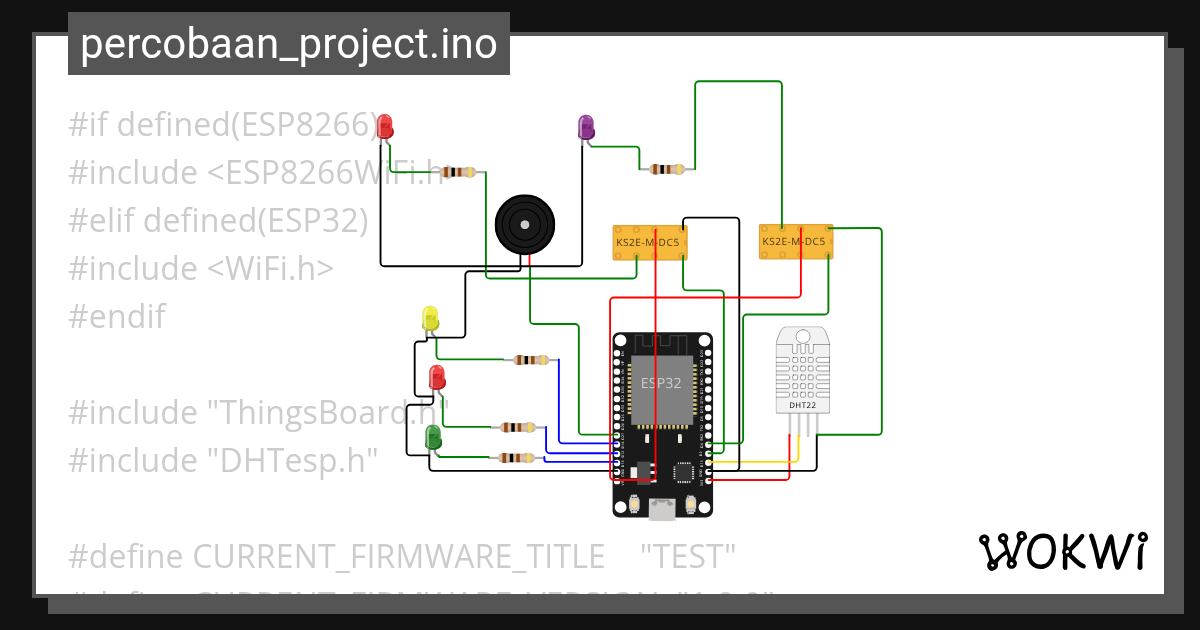Click the DHT22 temperature sensor
This screenshot has height=630, width=1200.
click(x=802, y=370)
